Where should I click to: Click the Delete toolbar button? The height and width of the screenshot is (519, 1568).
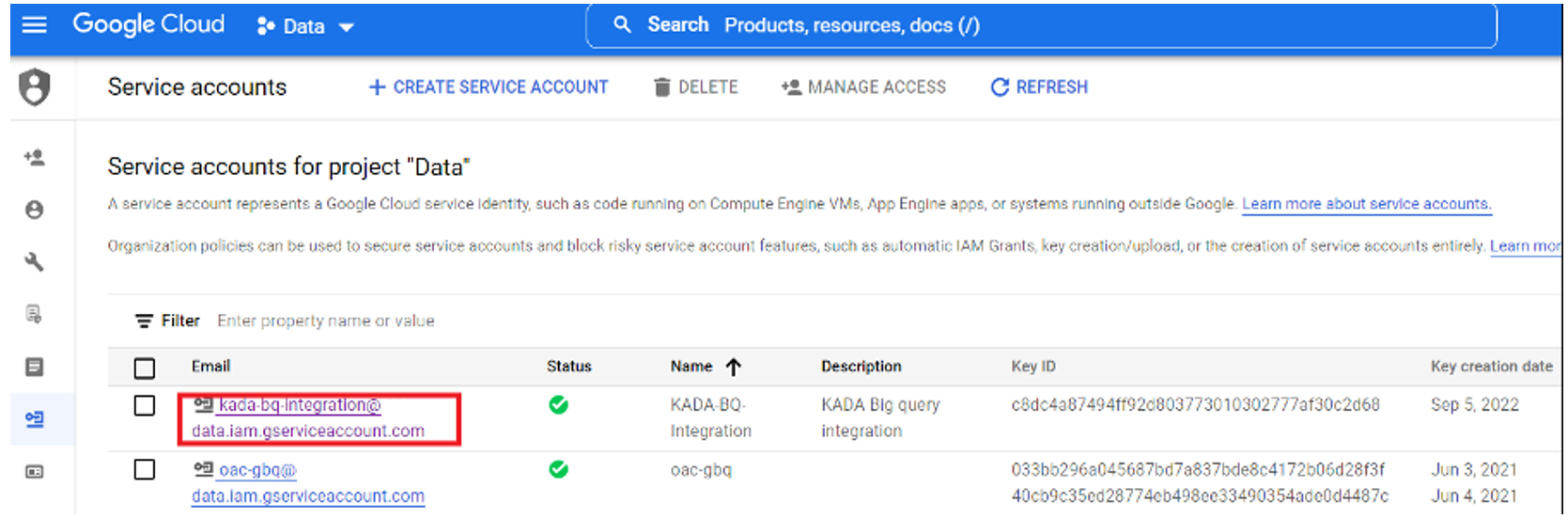(x=696, y=87)
